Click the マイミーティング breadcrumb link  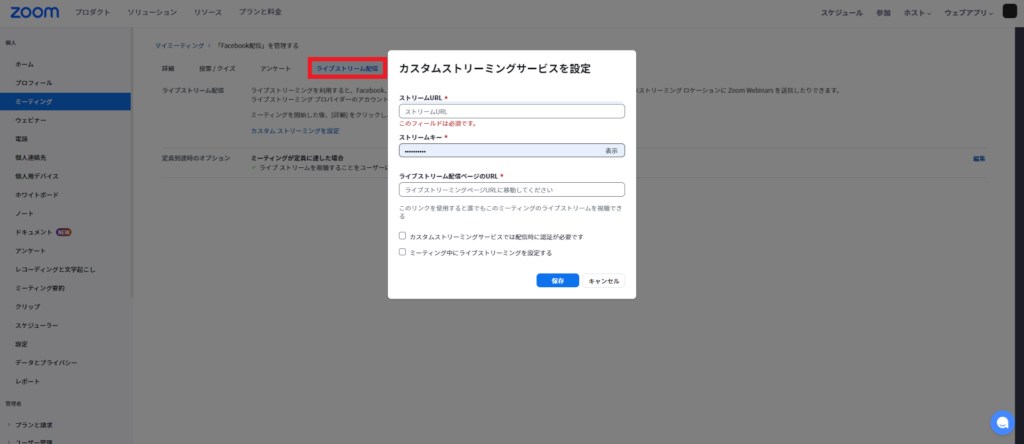click(179, 46)
